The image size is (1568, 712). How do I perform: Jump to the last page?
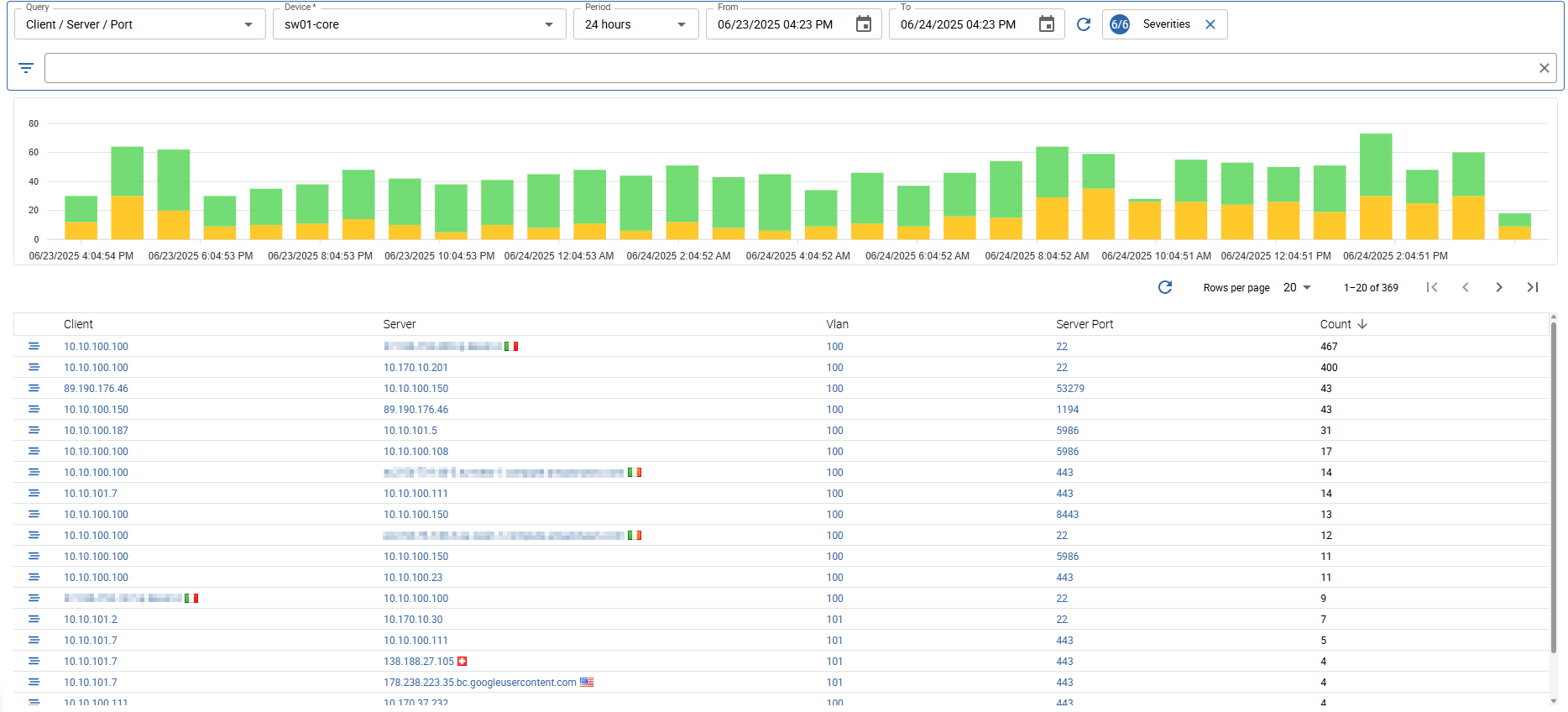pos(1533,287)
